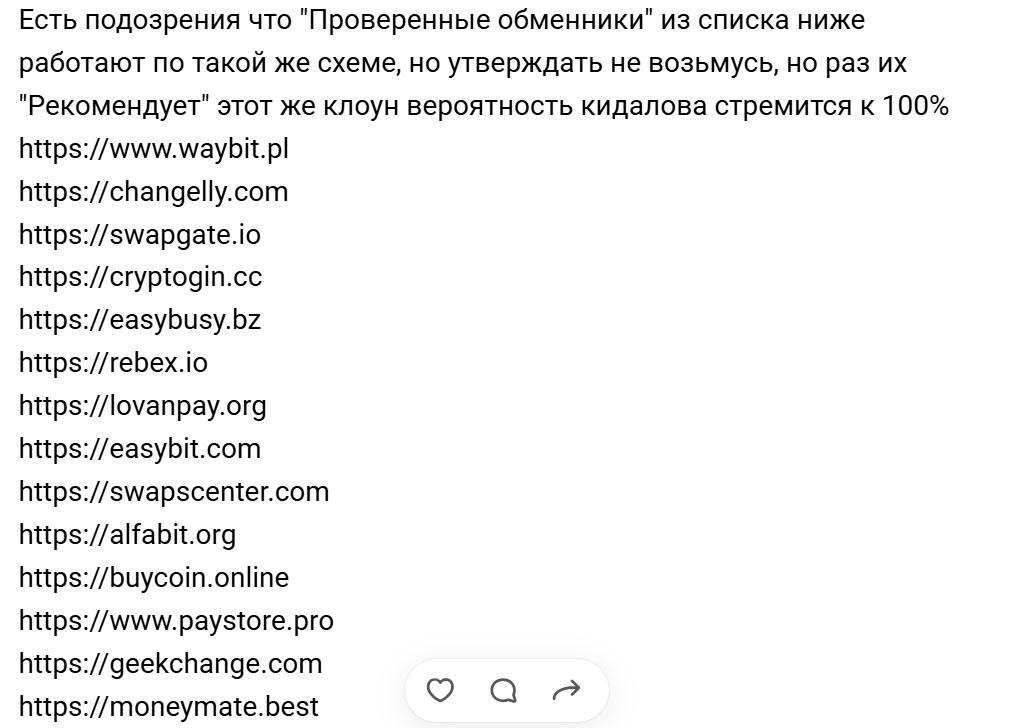The width and height of the screenshot is (1011, 728).
Task: Open the waybit.pl link
Action: 153,149
